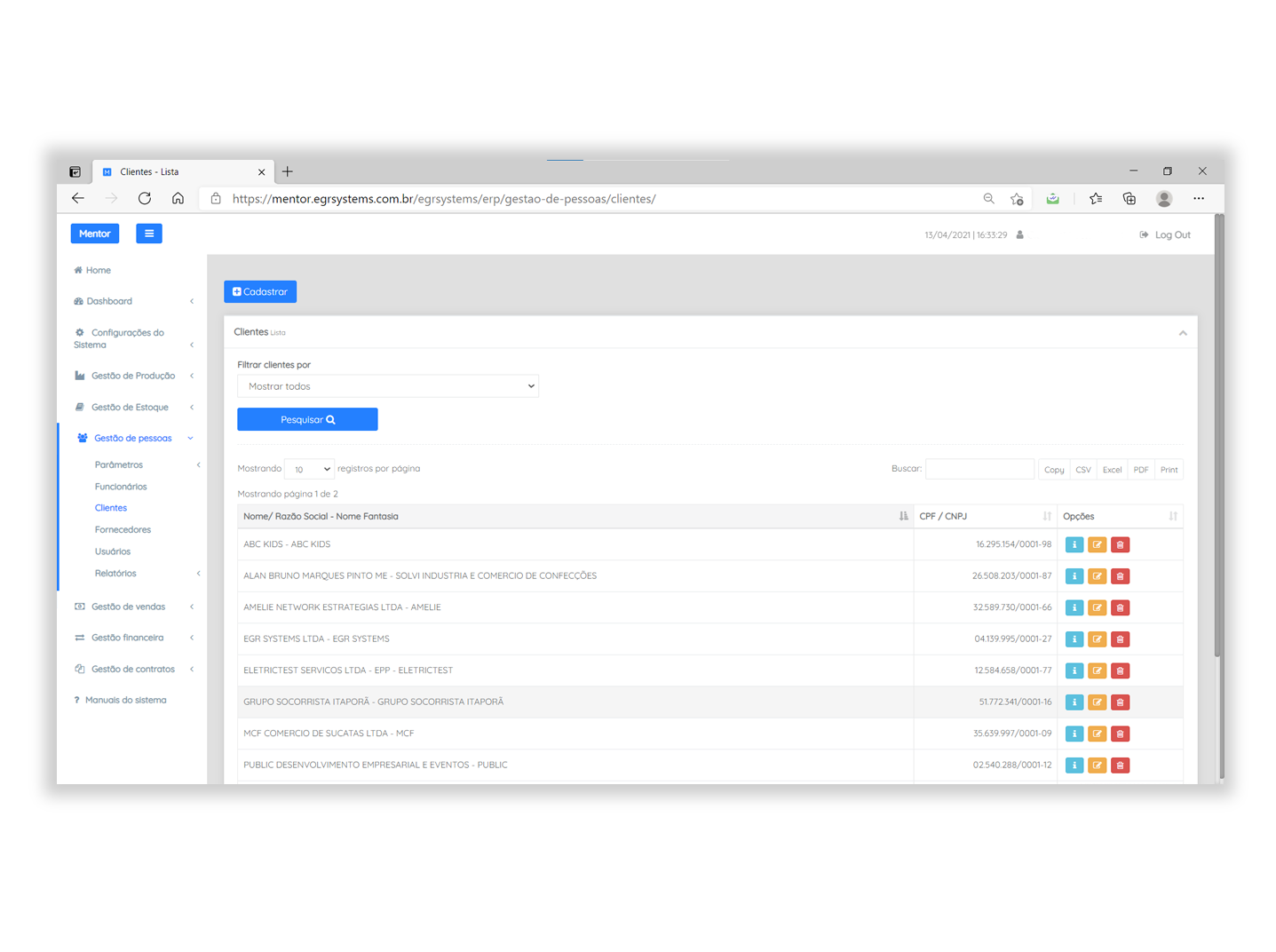This screenshot has height=952, width=1276.
Task: Copy the table using Copy button
Action: click(1054, 470)
